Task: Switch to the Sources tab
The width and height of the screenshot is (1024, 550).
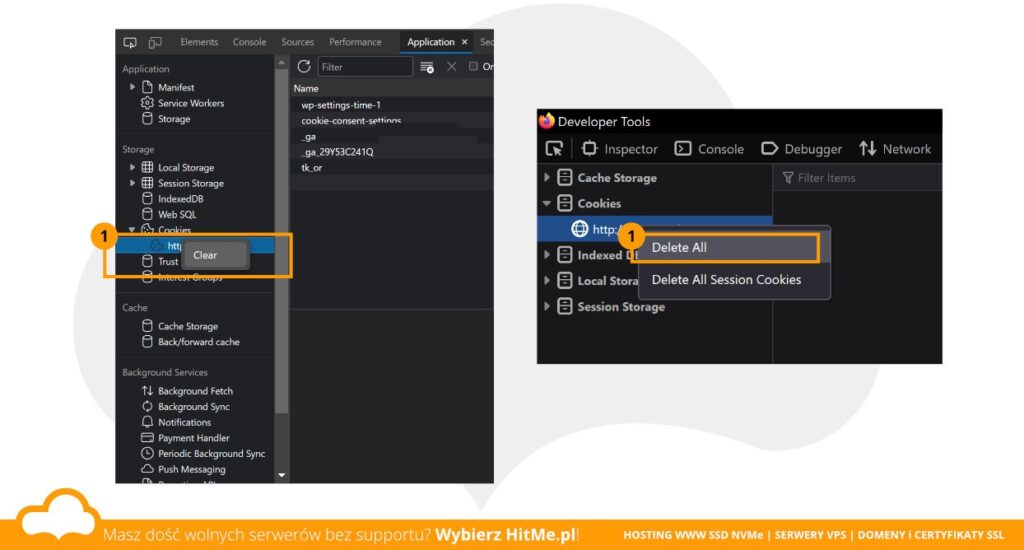Action: [297, 42]
